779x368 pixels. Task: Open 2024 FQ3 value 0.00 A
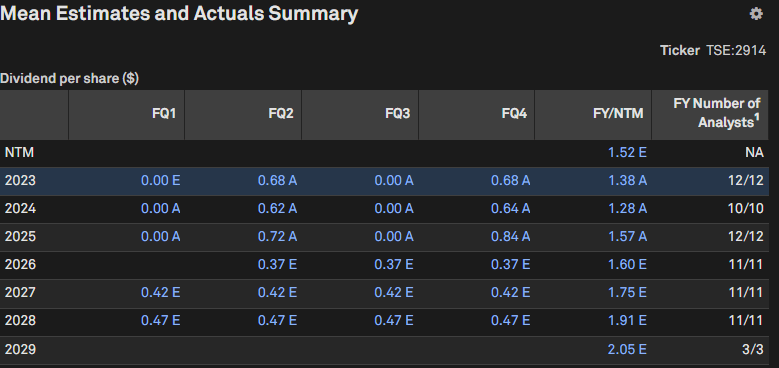(x=394, y=209)
